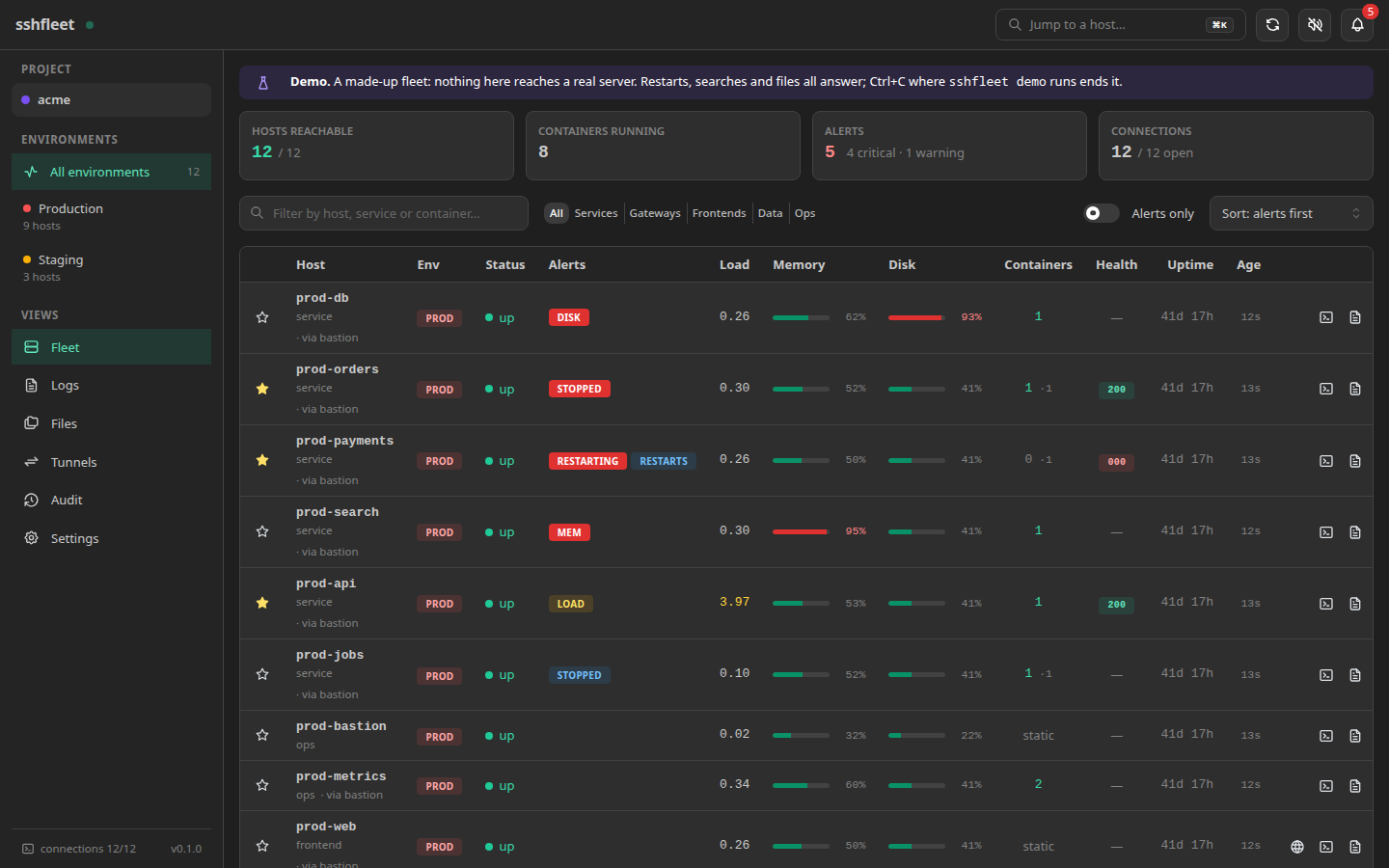This screenshot has height=868, width=1389.
Task: Refresh the fleet with the sync icon
Action: click(1272, 25)
